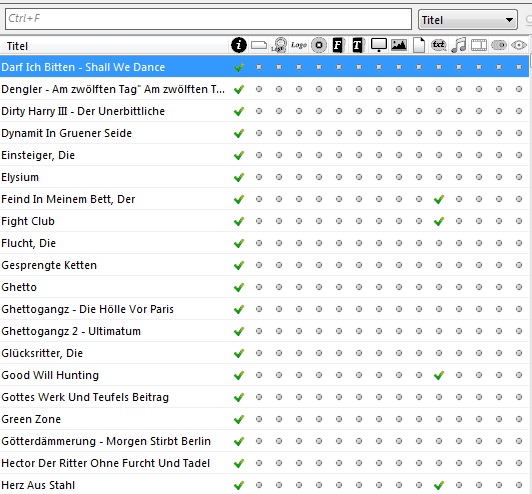Viewport: 532px width, 494px height.
Task: Click the eye watched column icon
Action: [x=519, y=45]
